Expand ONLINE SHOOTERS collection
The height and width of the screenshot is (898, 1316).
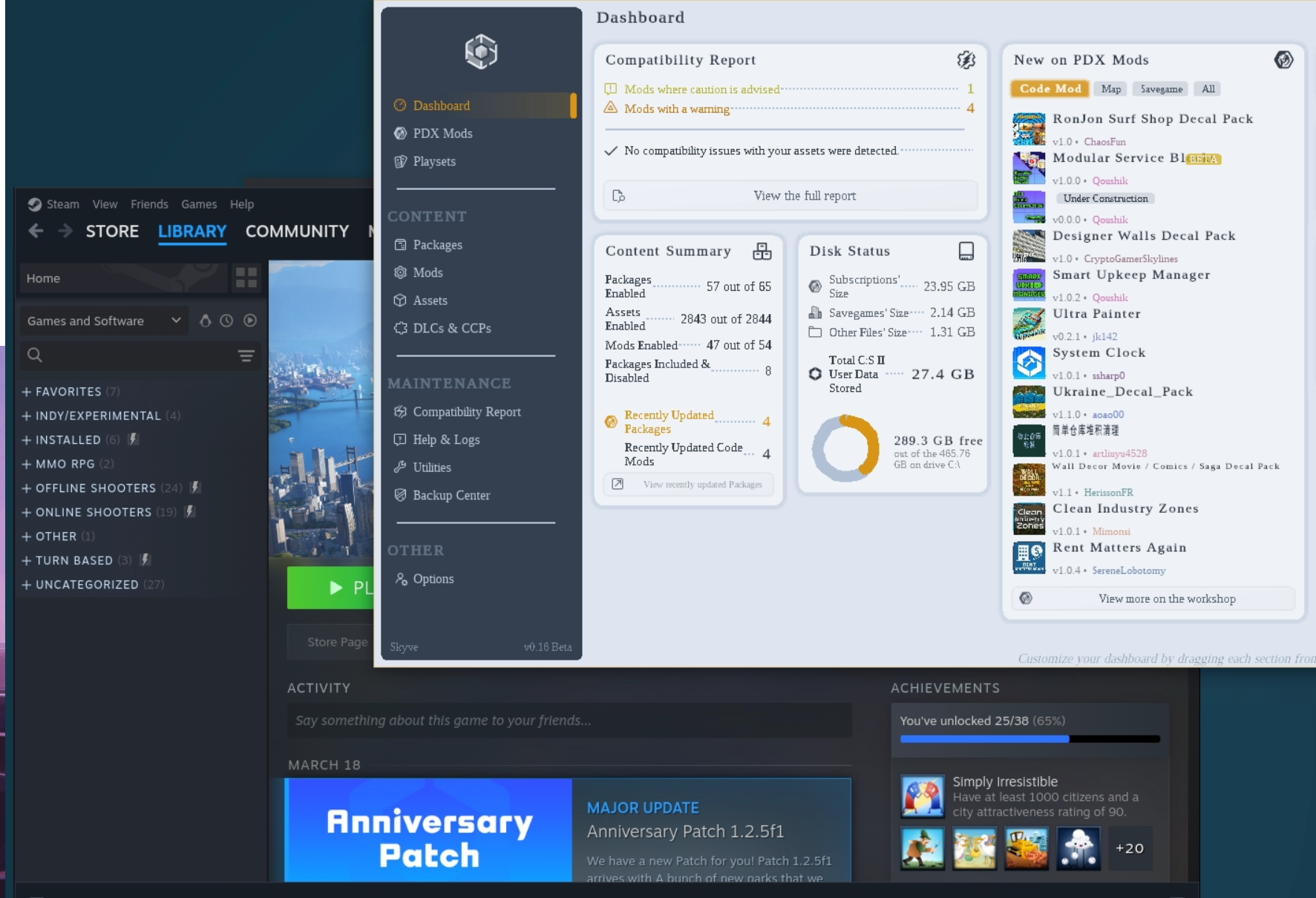coord(108,512)
